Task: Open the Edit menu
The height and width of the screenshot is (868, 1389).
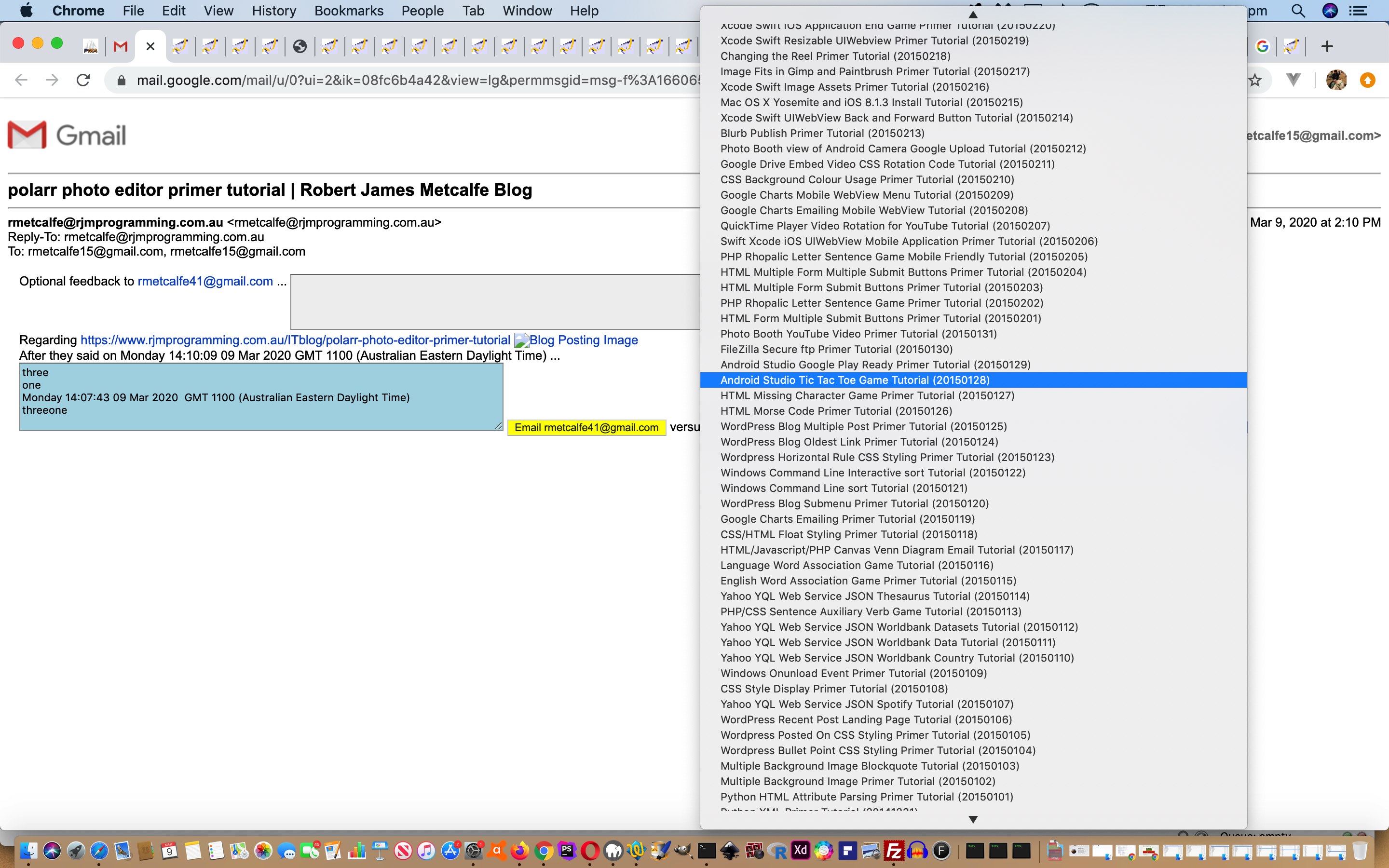Action: pos(173,10)
